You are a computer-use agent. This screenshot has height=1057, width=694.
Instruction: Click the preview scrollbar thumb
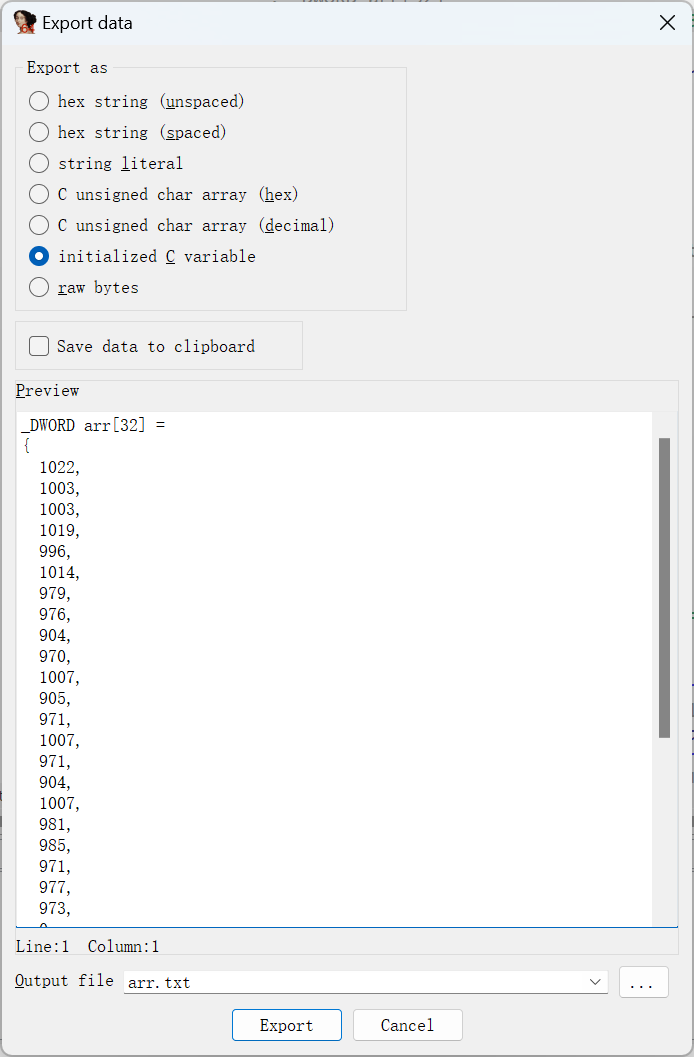tap(664, 588)
